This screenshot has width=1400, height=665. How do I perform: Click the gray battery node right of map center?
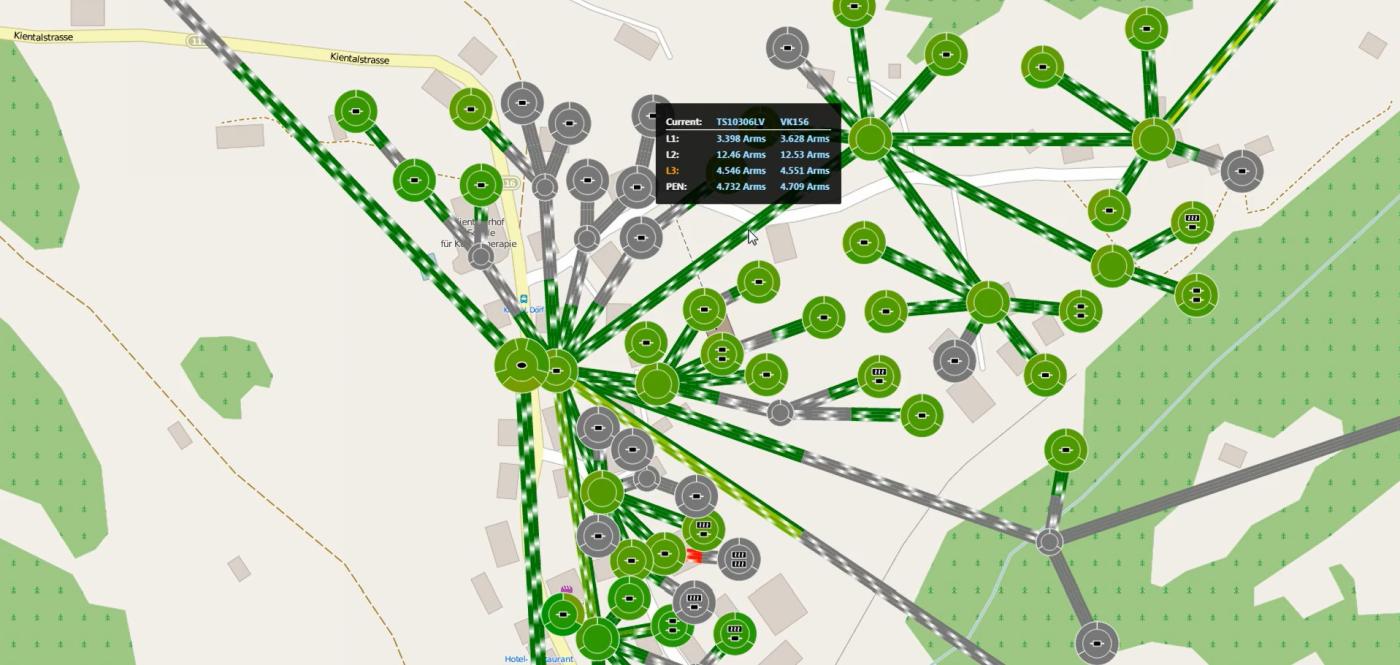[694, 599]
